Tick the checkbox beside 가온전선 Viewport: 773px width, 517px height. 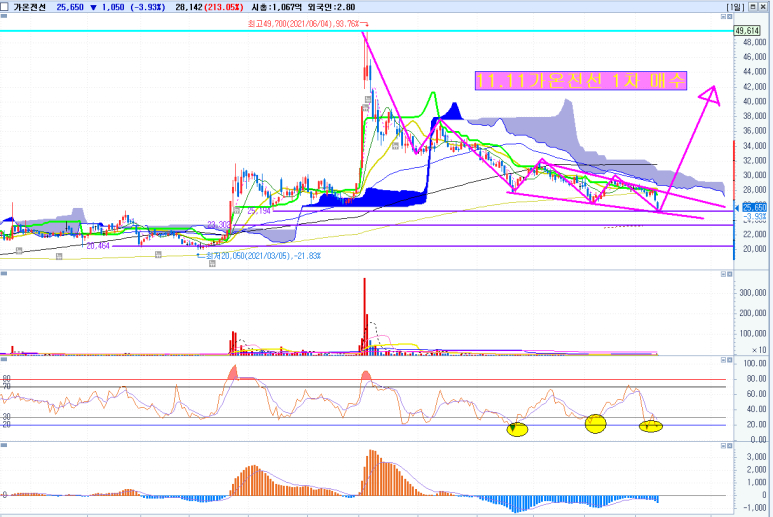[4, 7]
